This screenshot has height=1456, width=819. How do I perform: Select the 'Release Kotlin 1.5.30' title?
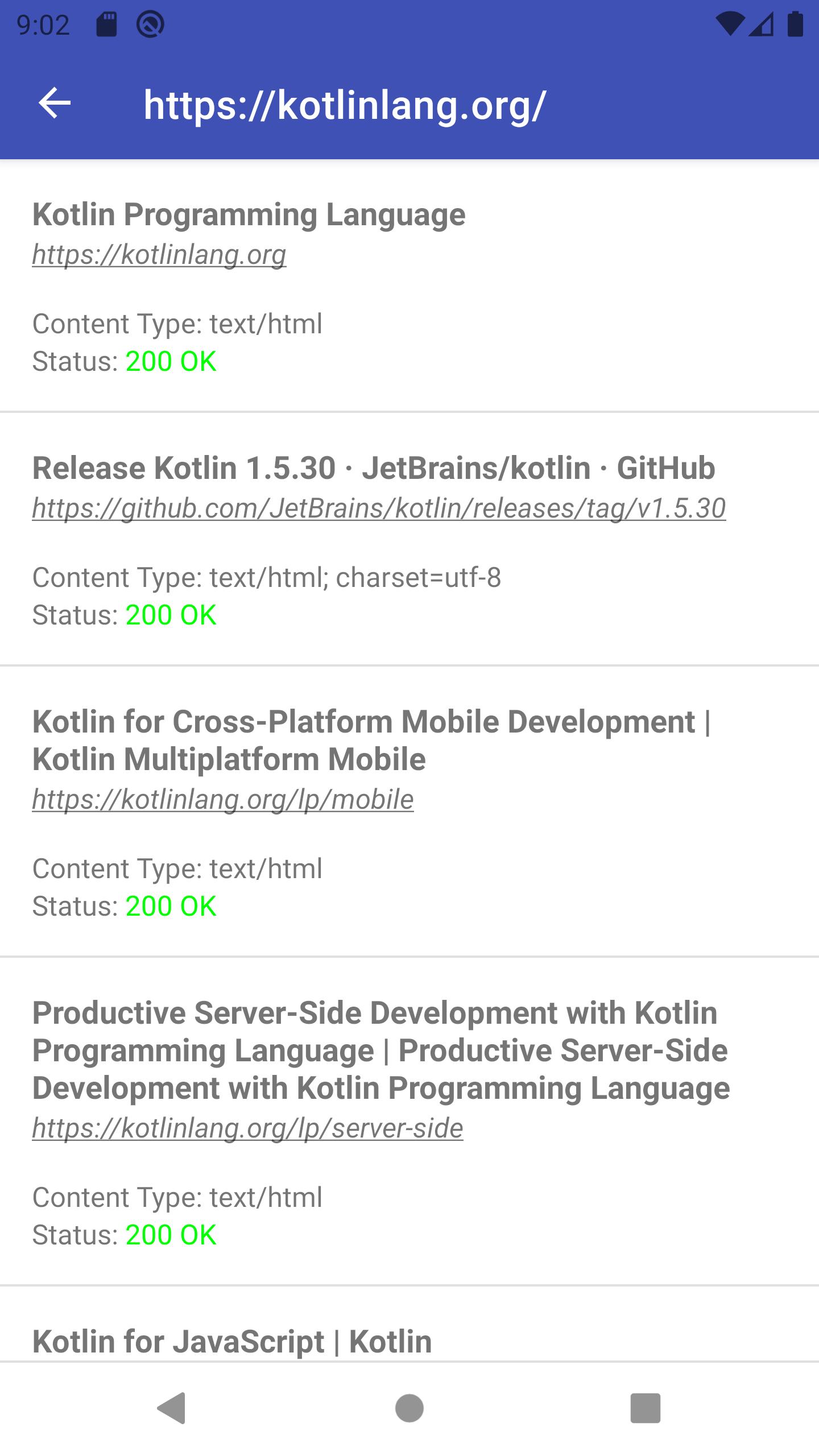pos(374,469)
